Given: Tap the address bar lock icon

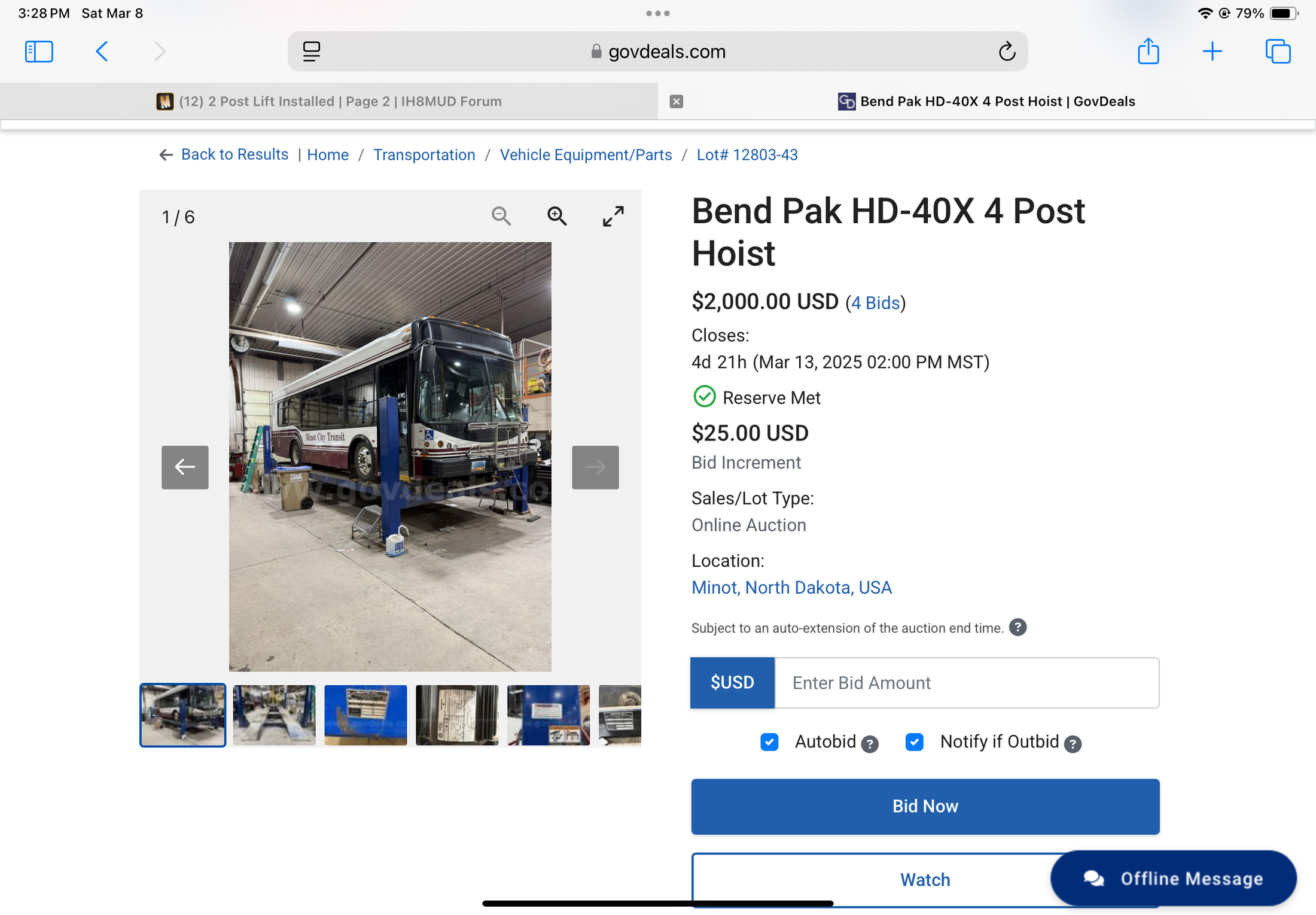Looking at the screenshot, I should click(596, 51).
